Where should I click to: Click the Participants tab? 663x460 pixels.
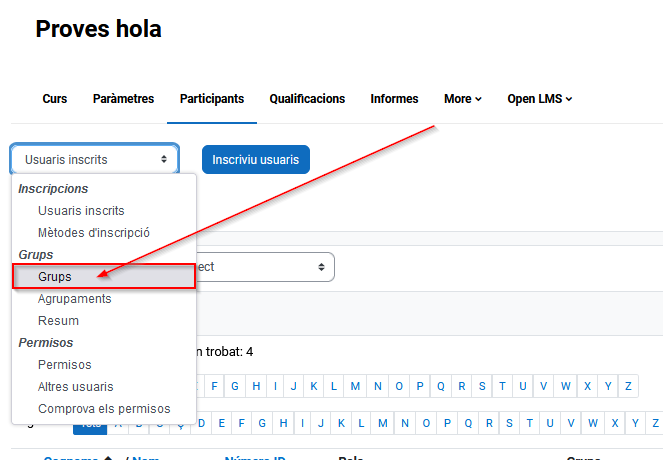point(212,99)
